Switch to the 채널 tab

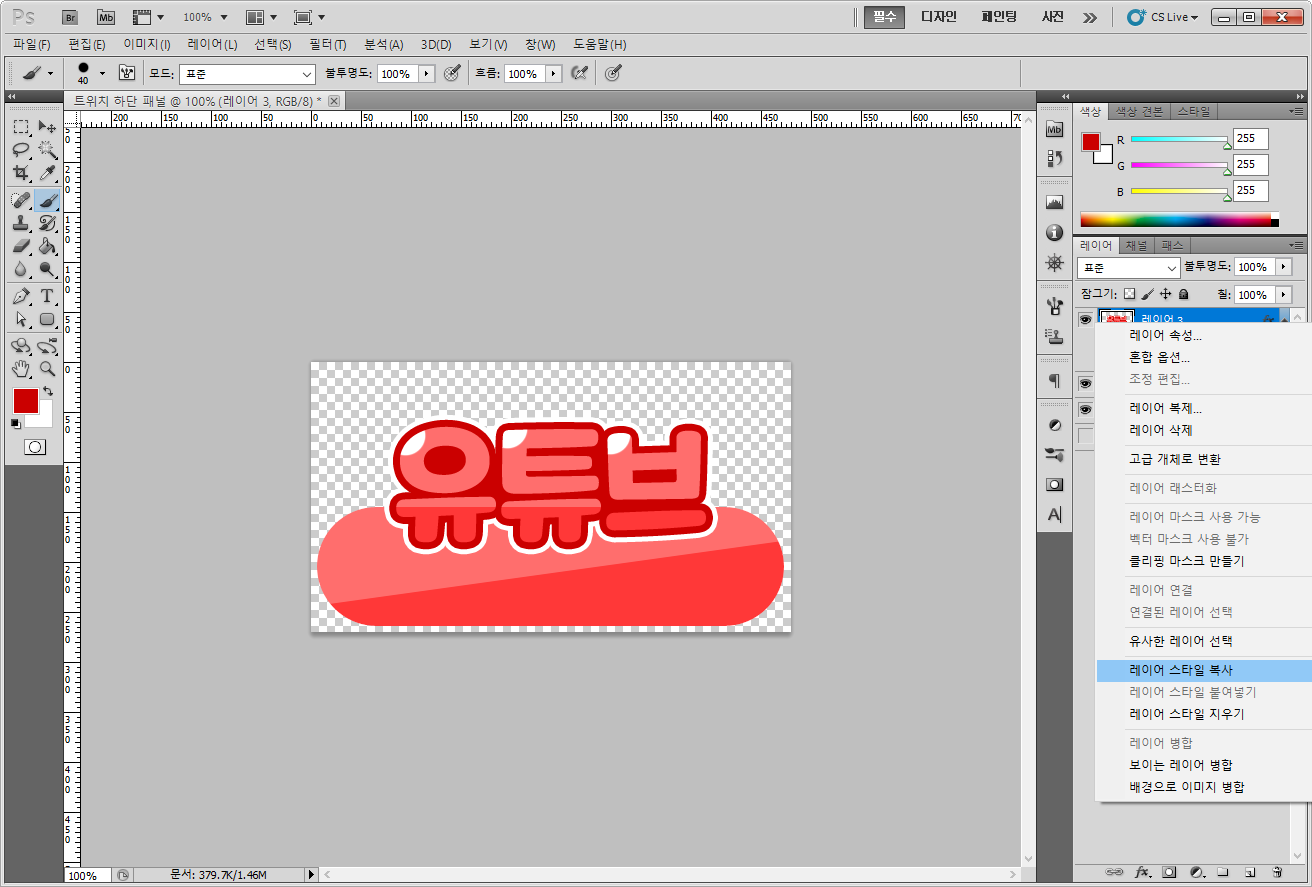[x=1136, y=245]
